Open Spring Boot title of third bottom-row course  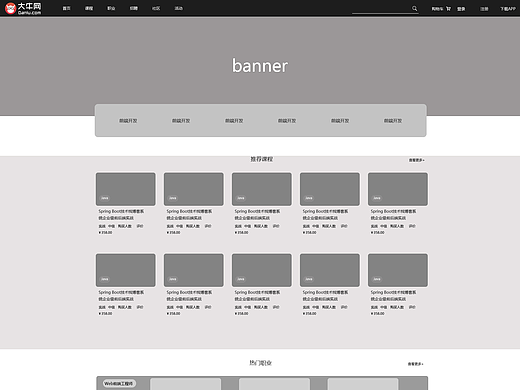(x=257, y=296)
